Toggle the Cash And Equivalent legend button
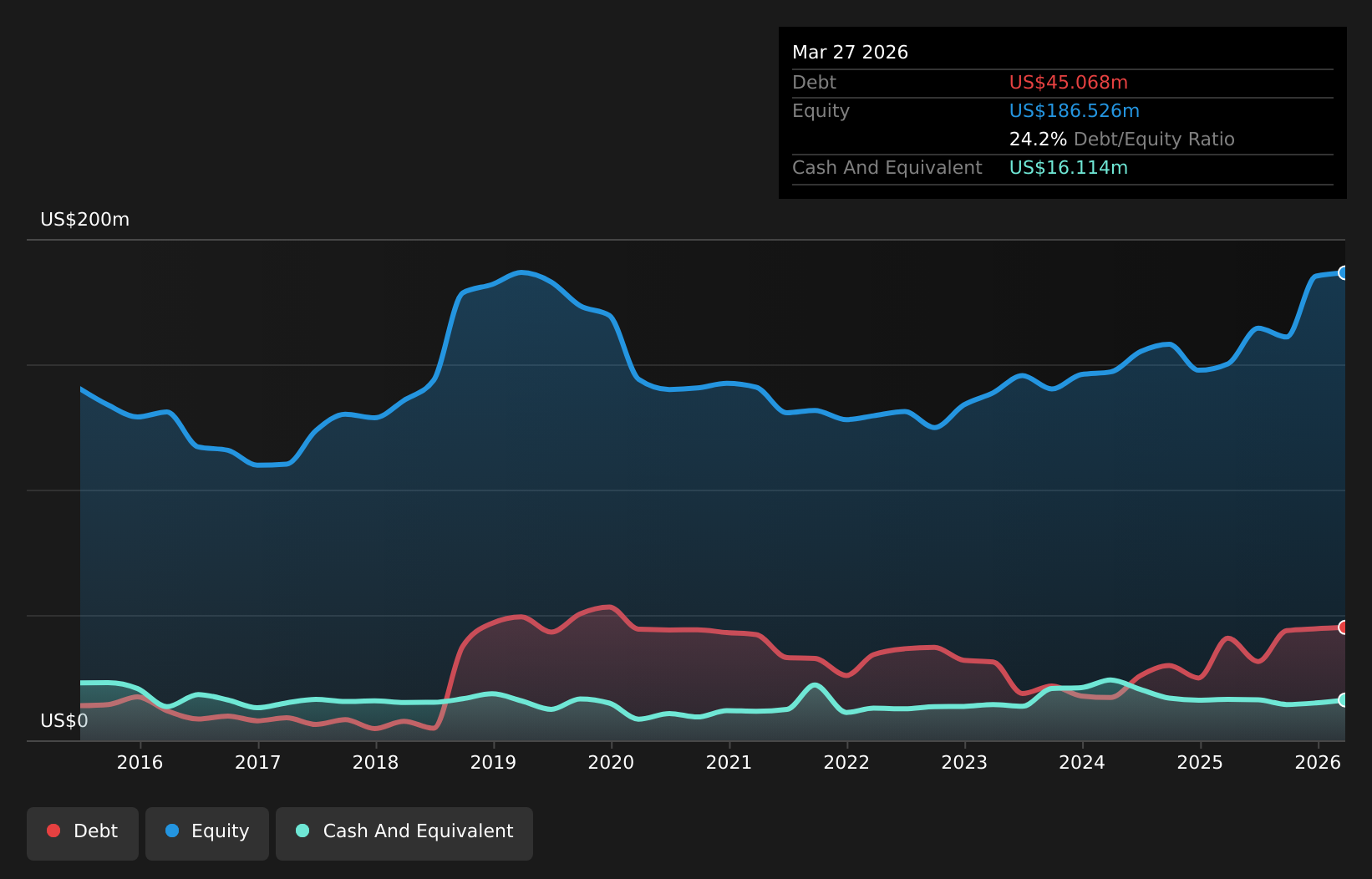 click(x=404, y=833)
